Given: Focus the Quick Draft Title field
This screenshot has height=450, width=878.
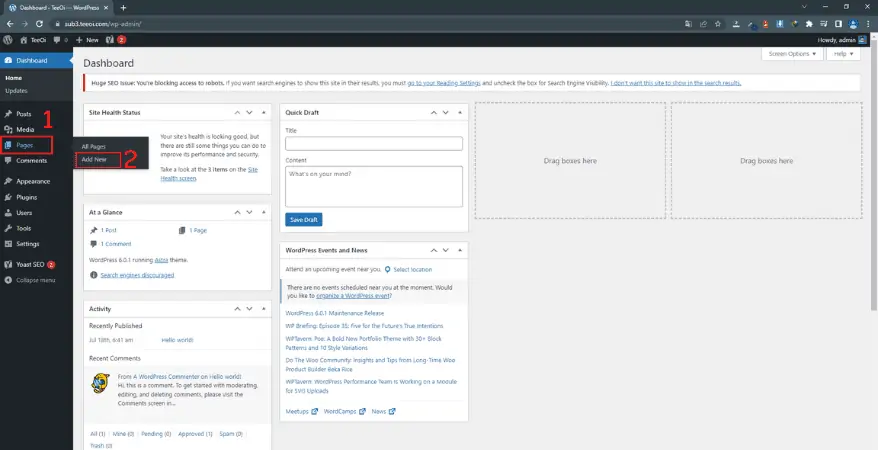Looking at the screenshot, I should 374,143.
